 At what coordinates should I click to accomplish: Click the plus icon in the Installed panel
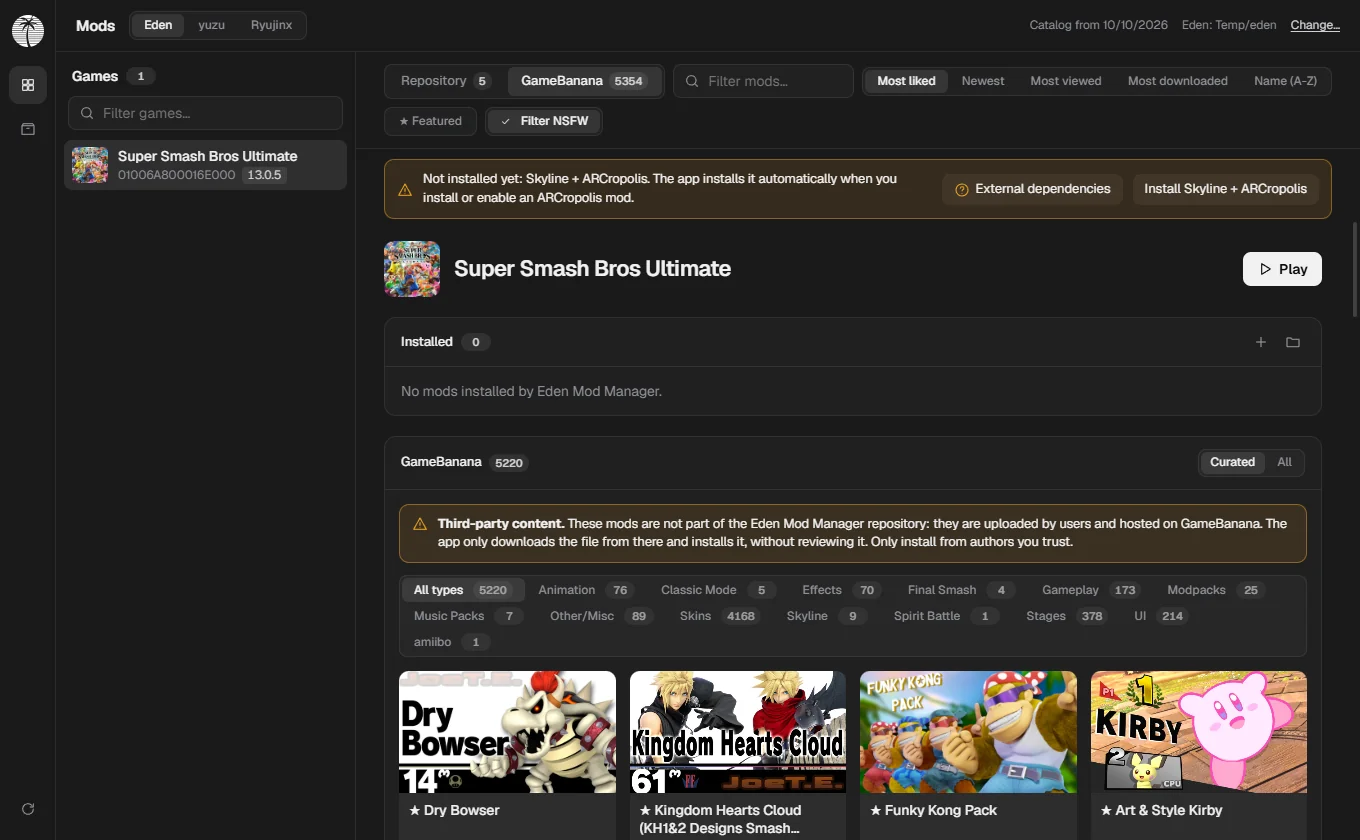(1261, 342)
